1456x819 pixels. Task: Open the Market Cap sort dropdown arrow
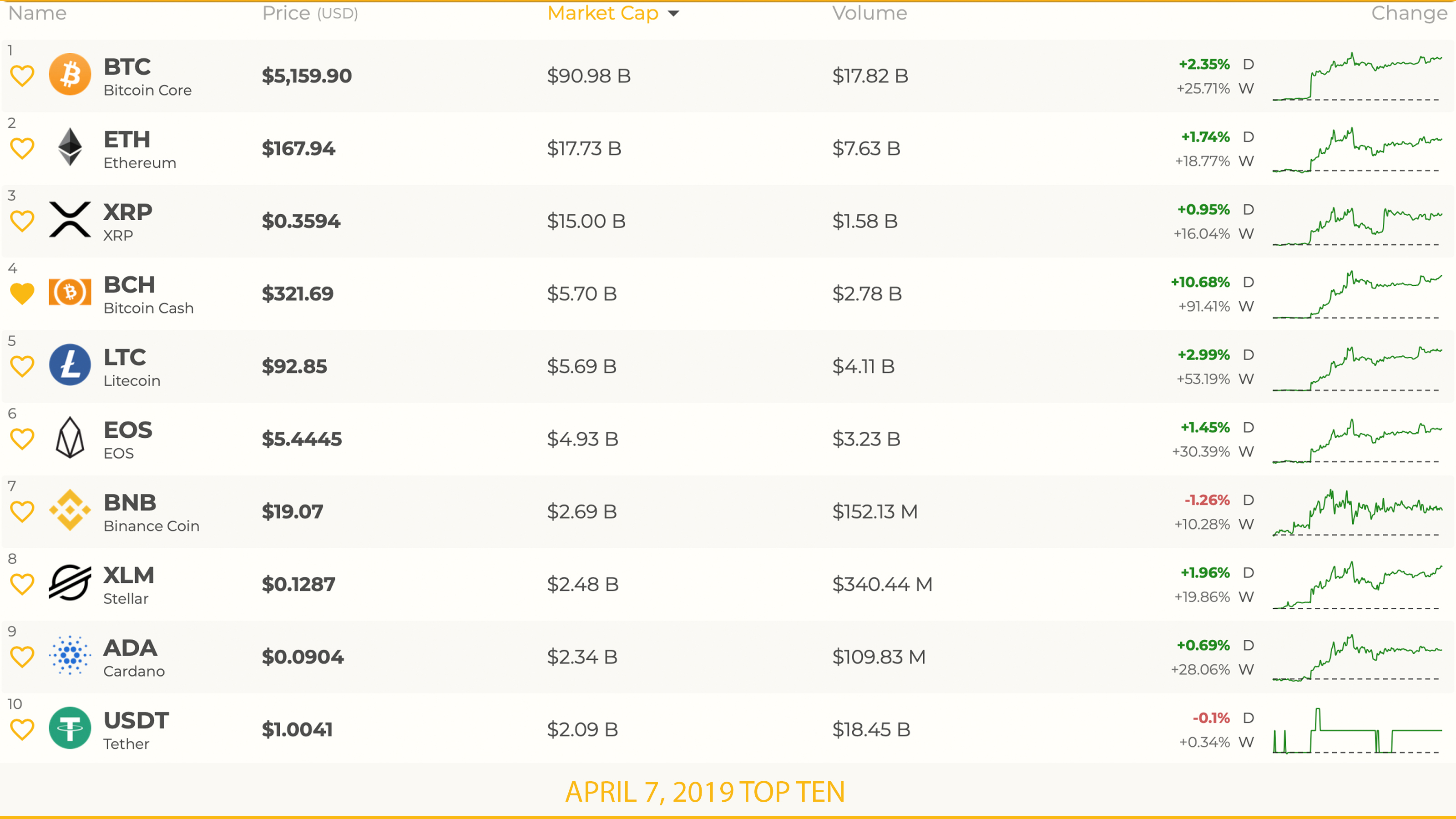click(x=674, y=14)
